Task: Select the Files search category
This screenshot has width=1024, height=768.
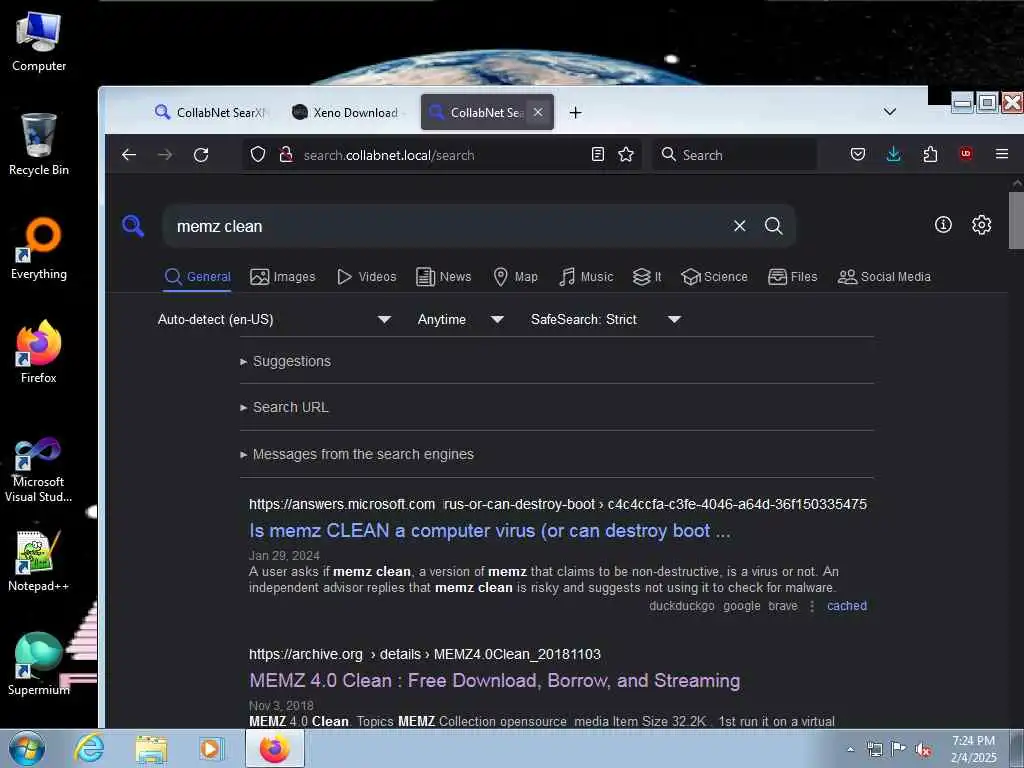Action: point(793,277)
